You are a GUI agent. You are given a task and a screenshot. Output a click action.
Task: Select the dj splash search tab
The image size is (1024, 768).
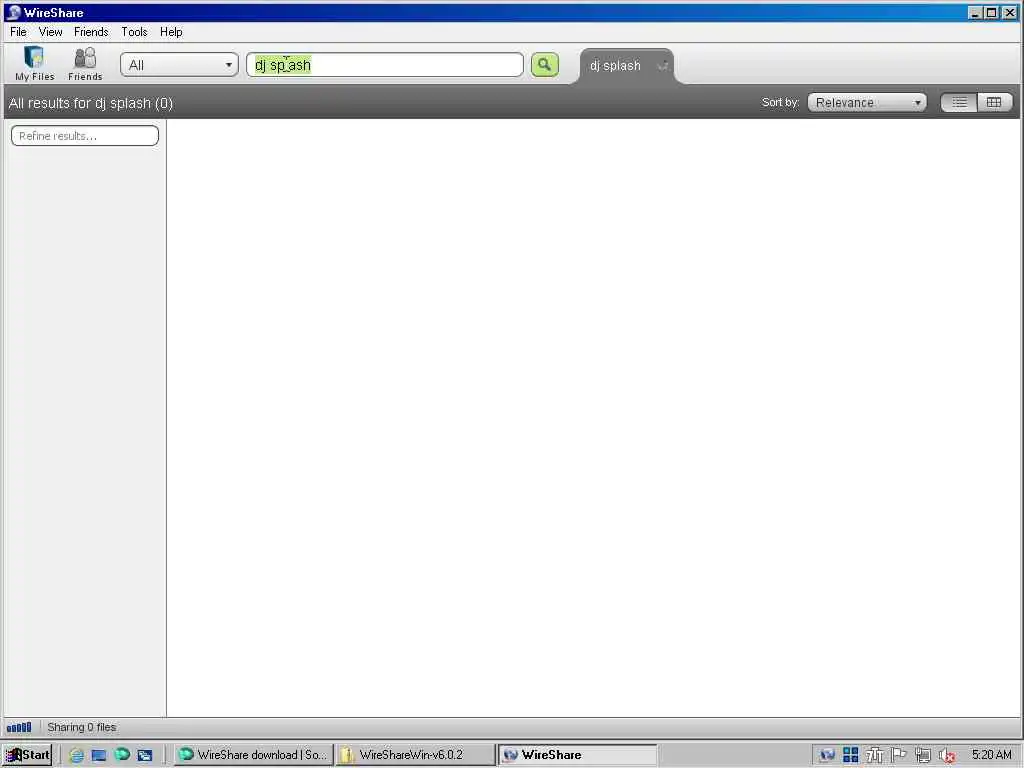(615, 66)
